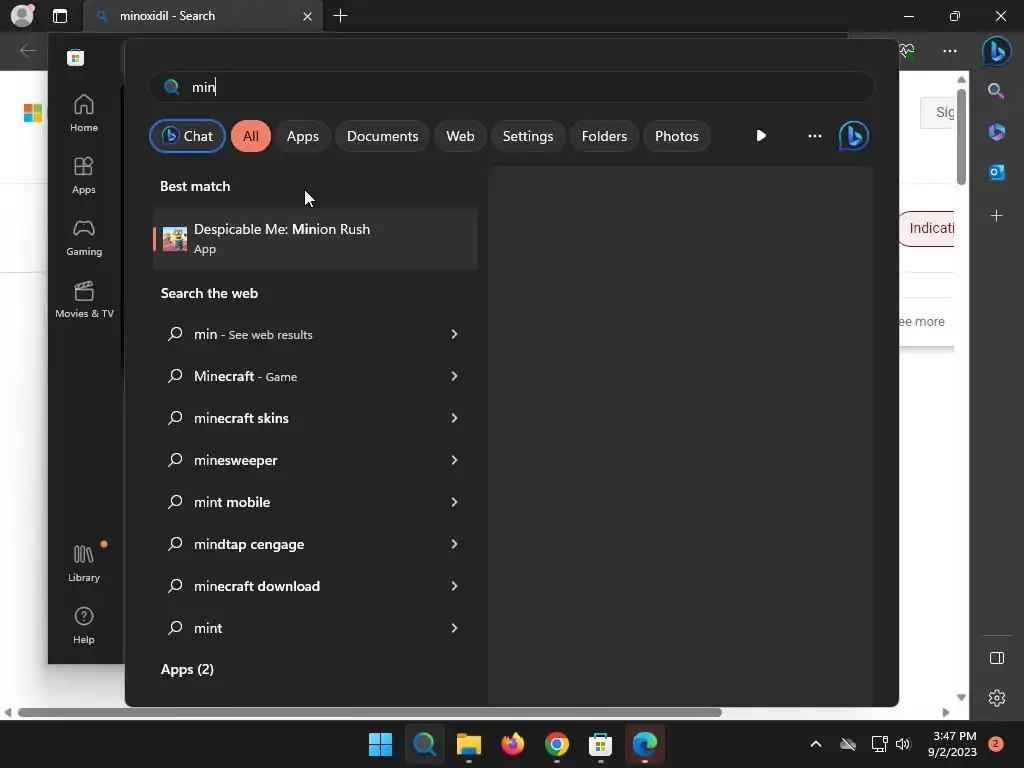
Task: Open Bing chat in Edge sidebar top
Action: [x=996, y=50]
